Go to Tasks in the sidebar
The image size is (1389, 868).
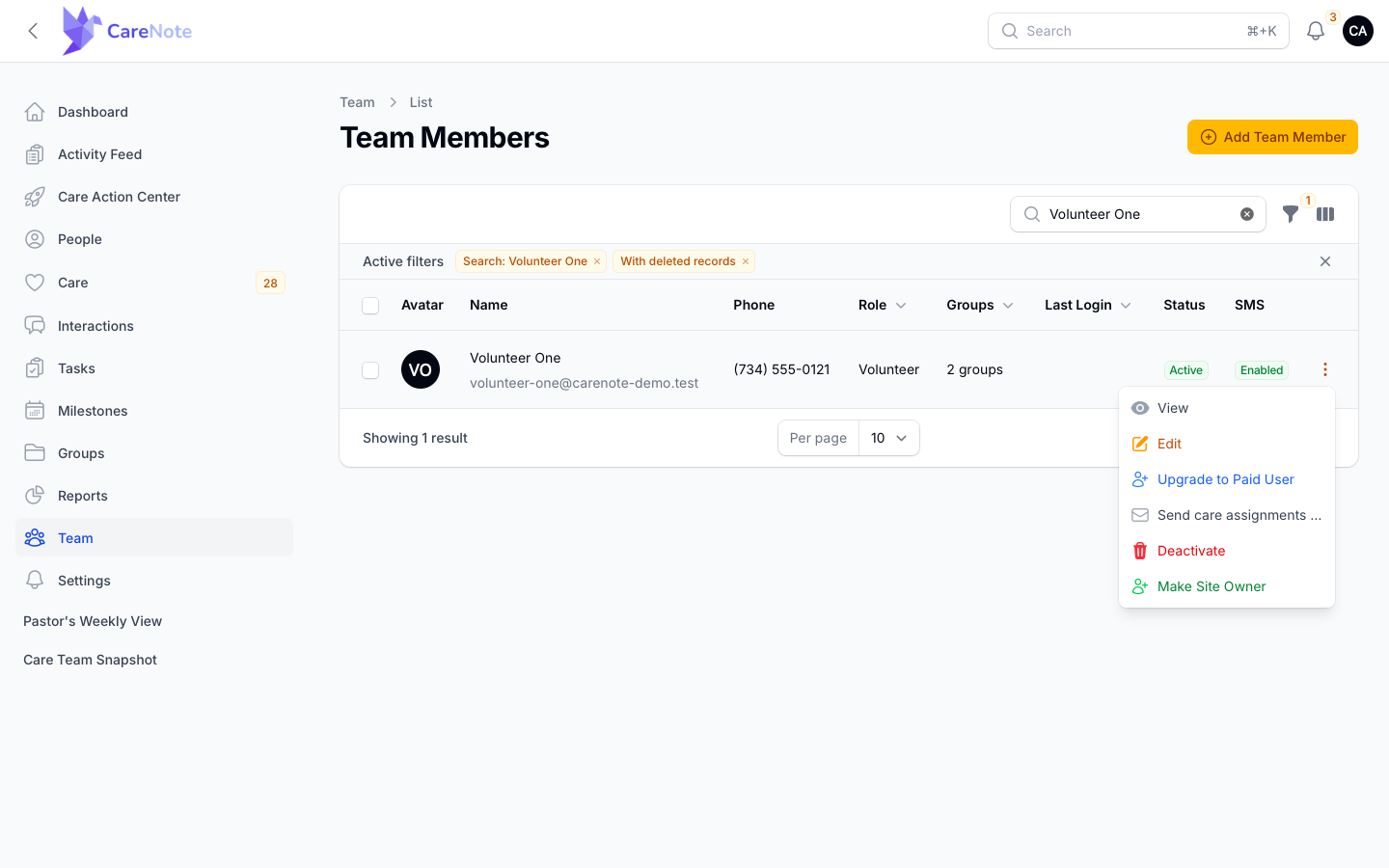(154, 368)
